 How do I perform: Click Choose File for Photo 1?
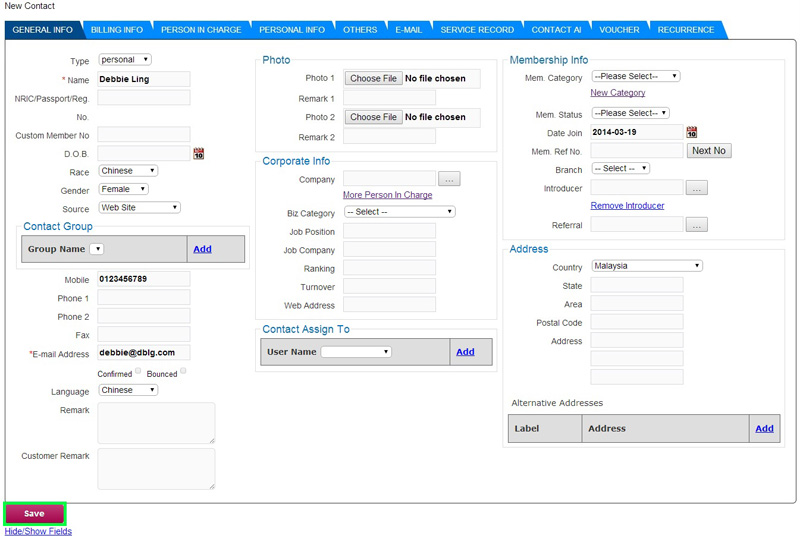(373, 79)
